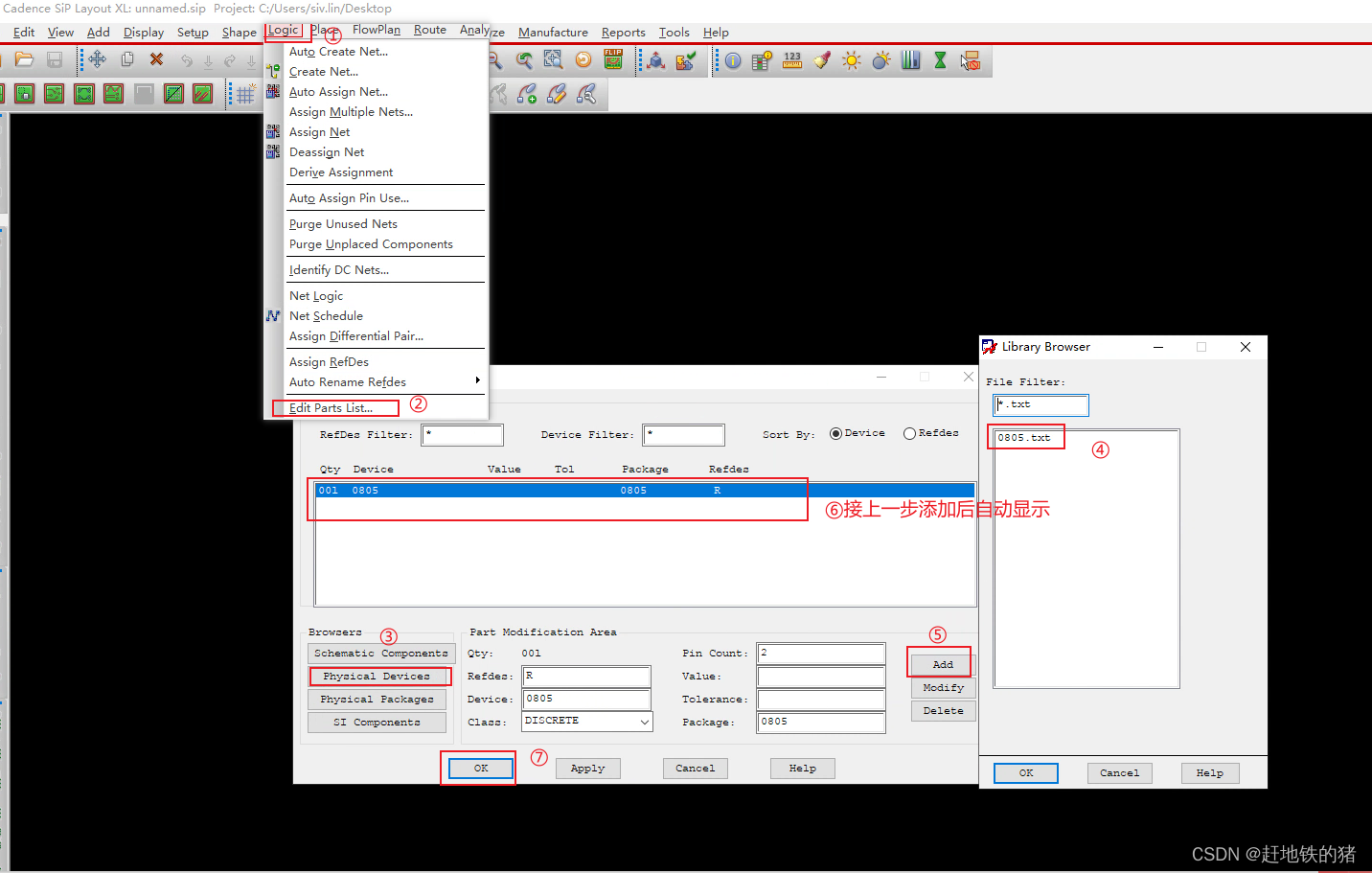Choose Purge Unused Nets menu entry
Screen dimensions: 1372x873
point(343,224)
